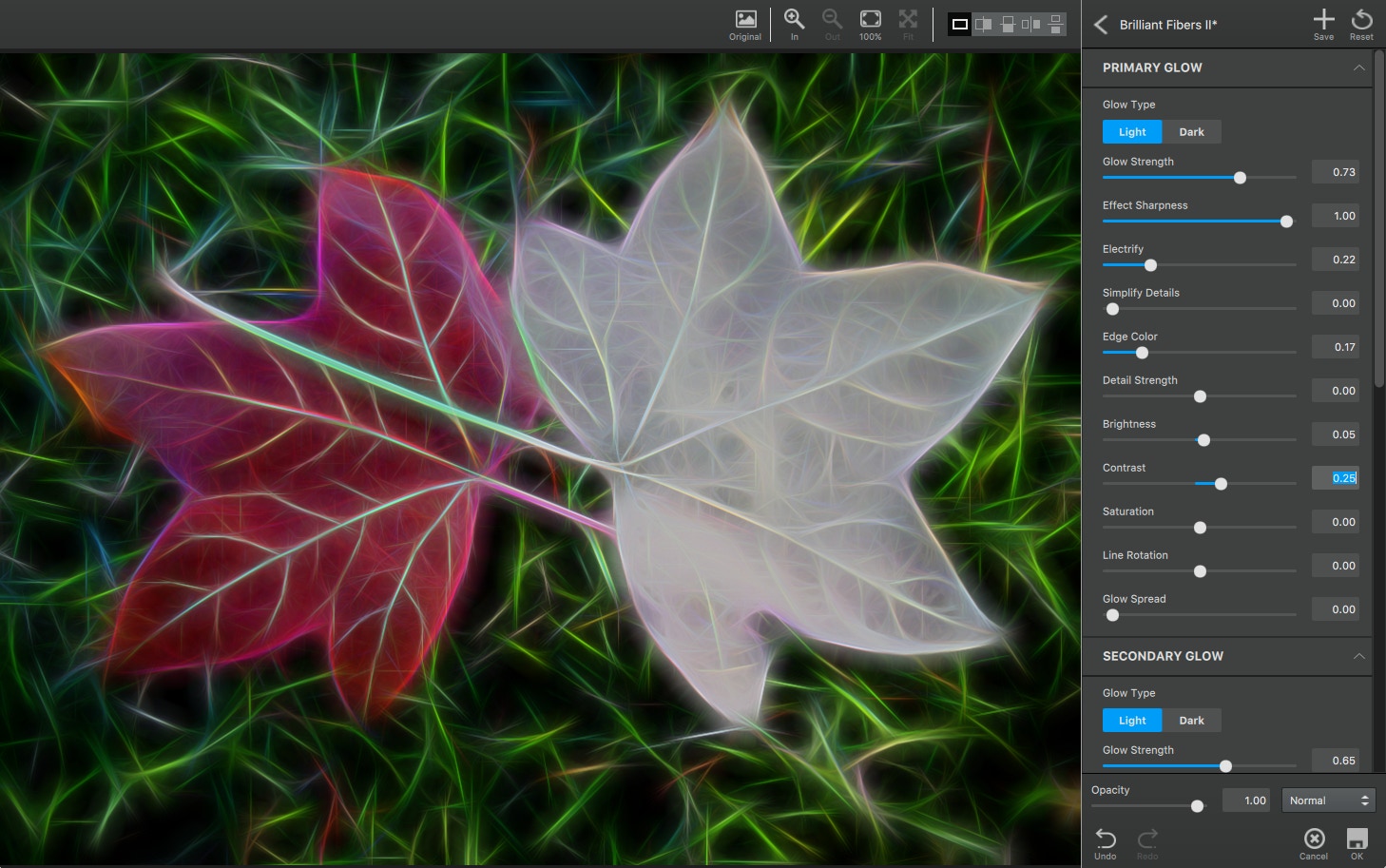1386x868 pixels.
Task: Click the Opacity slider handle
Action: coord(1197,806)
